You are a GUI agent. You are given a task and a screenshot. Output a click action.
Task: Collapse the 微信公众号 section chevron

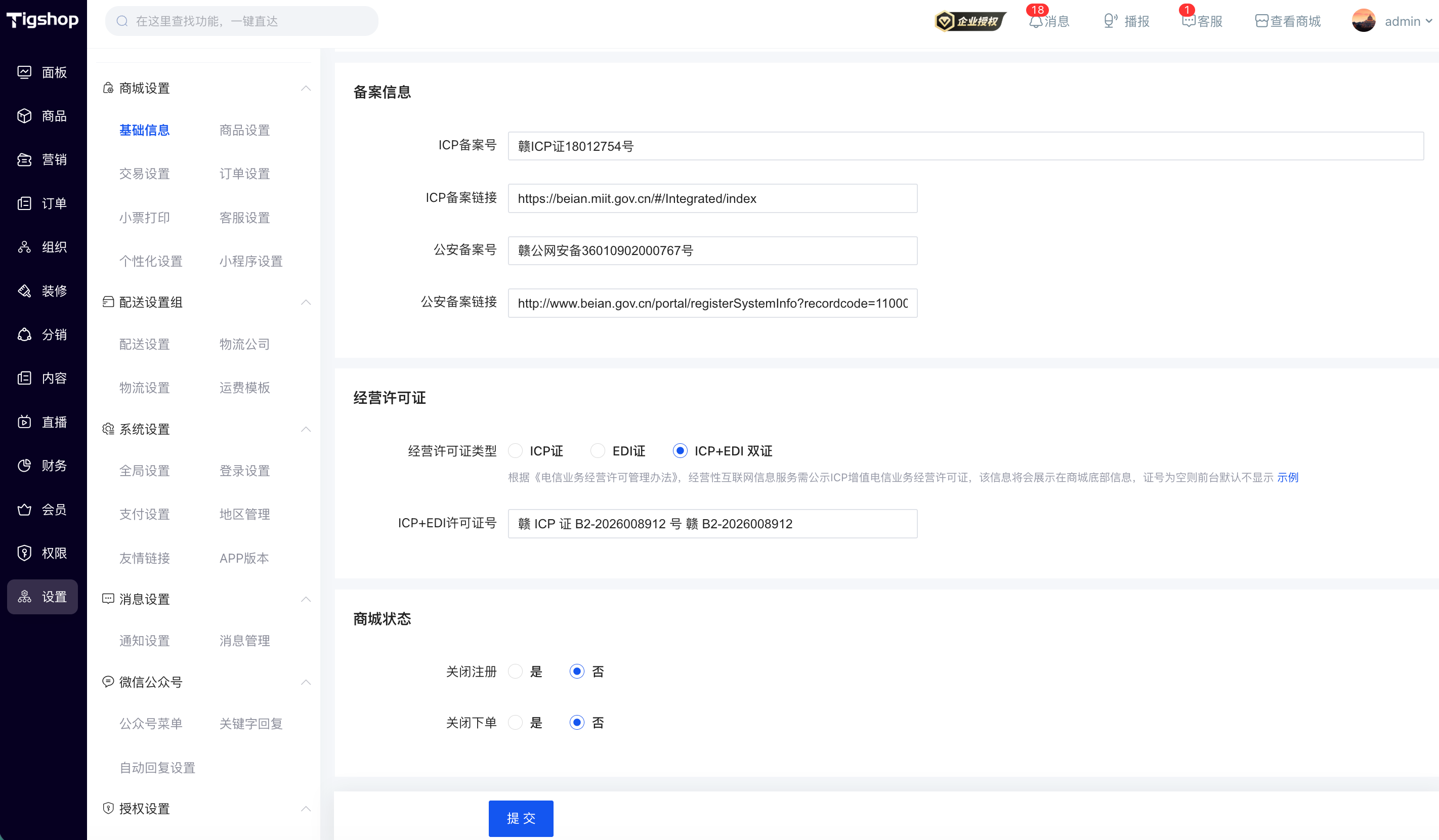(306, 682)
